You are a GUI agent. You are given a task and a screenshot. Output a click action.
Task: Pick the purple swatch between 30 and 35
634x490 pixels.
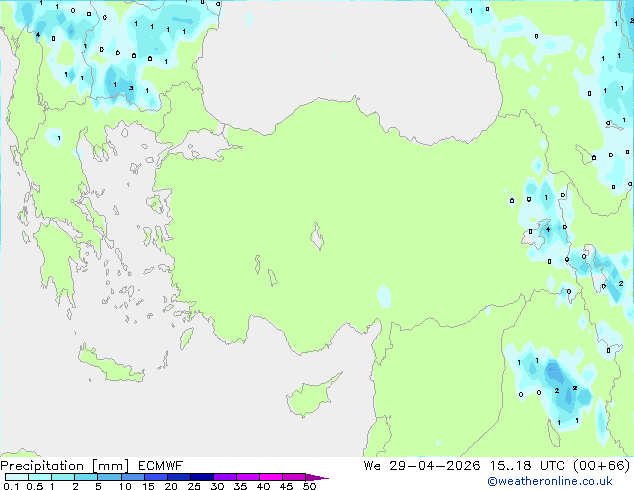tap(224, 477)
